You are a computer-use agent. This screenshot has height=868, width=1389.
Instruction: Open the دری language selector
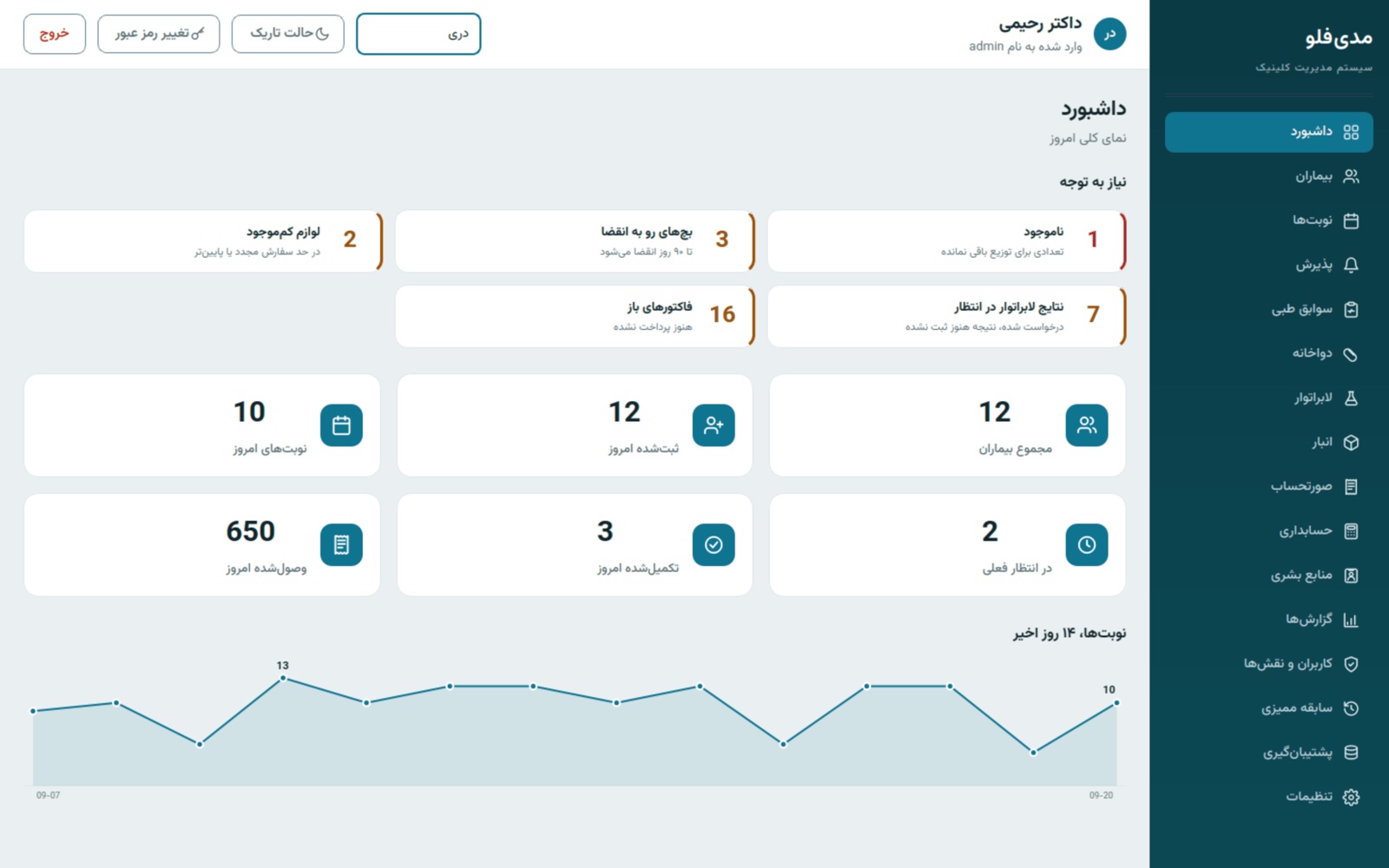(418, 34)
